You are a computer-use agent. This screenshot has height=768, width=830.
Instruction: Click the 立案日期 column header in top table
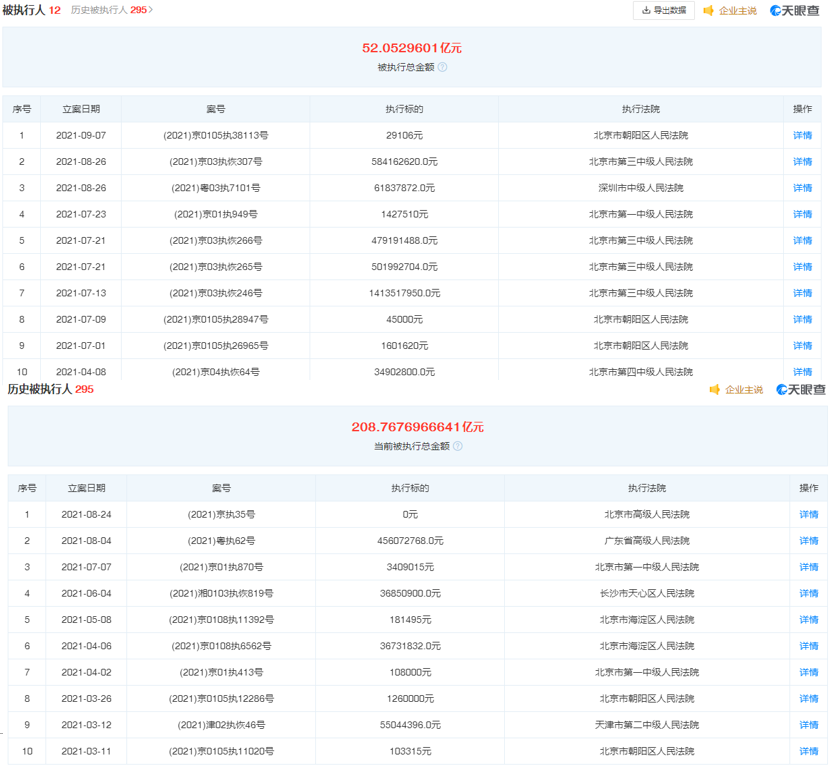tap(81, 109)
